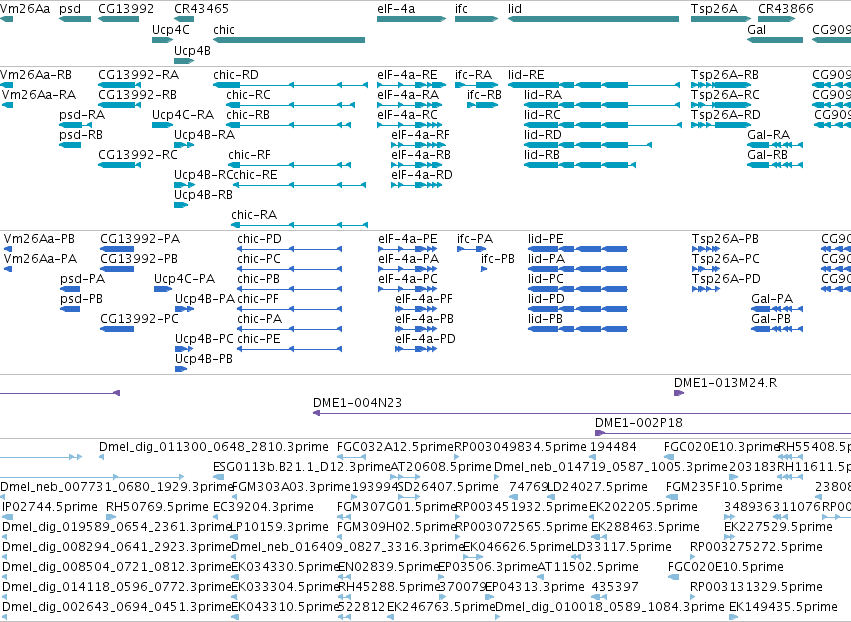Click transcript Ucp4C-RA label
Image resolution: width=851 pixels, height=622 pixels.
(x=183, y=115)
